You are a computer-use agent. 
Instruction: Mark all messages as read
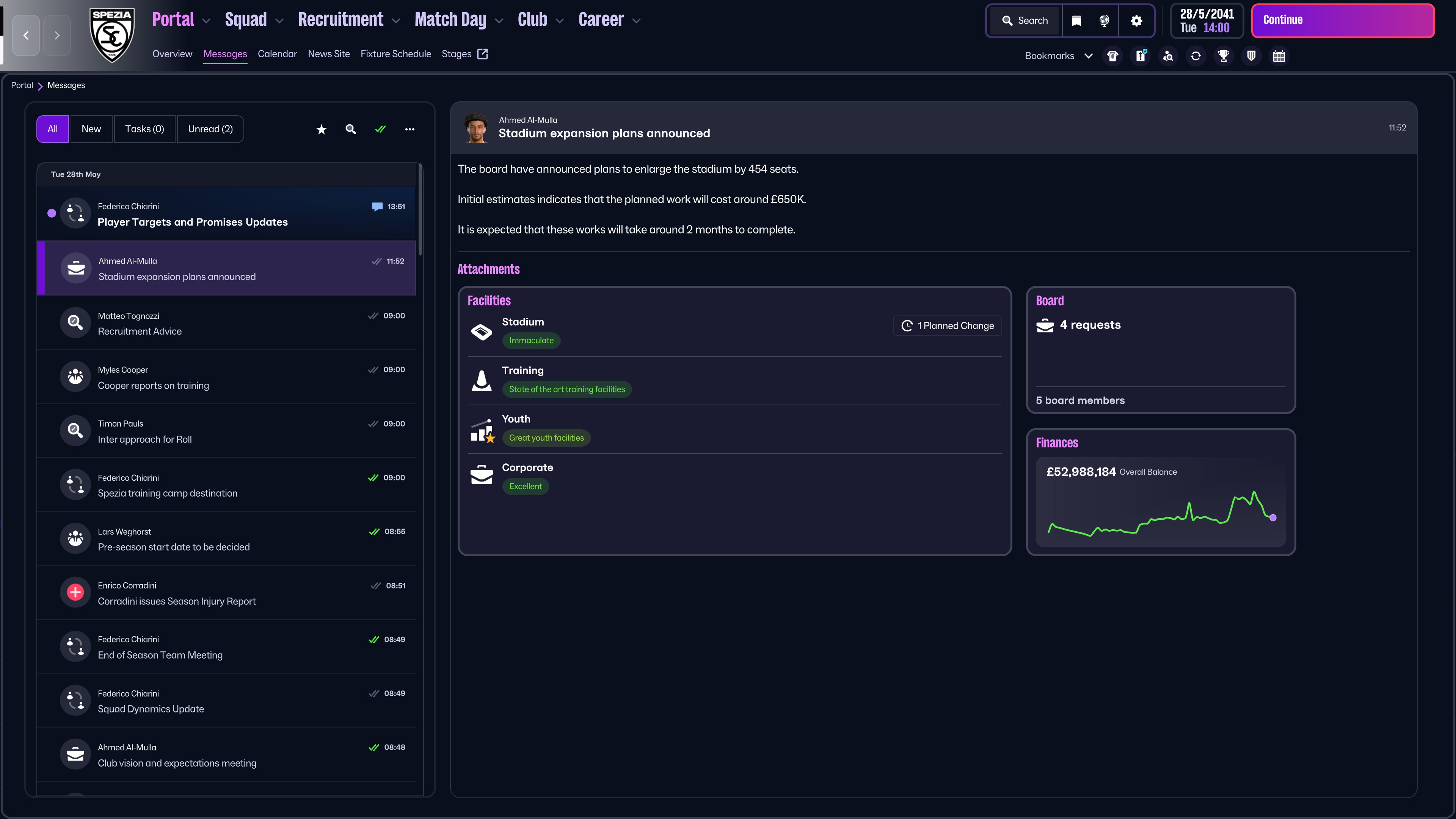(380, 129)
